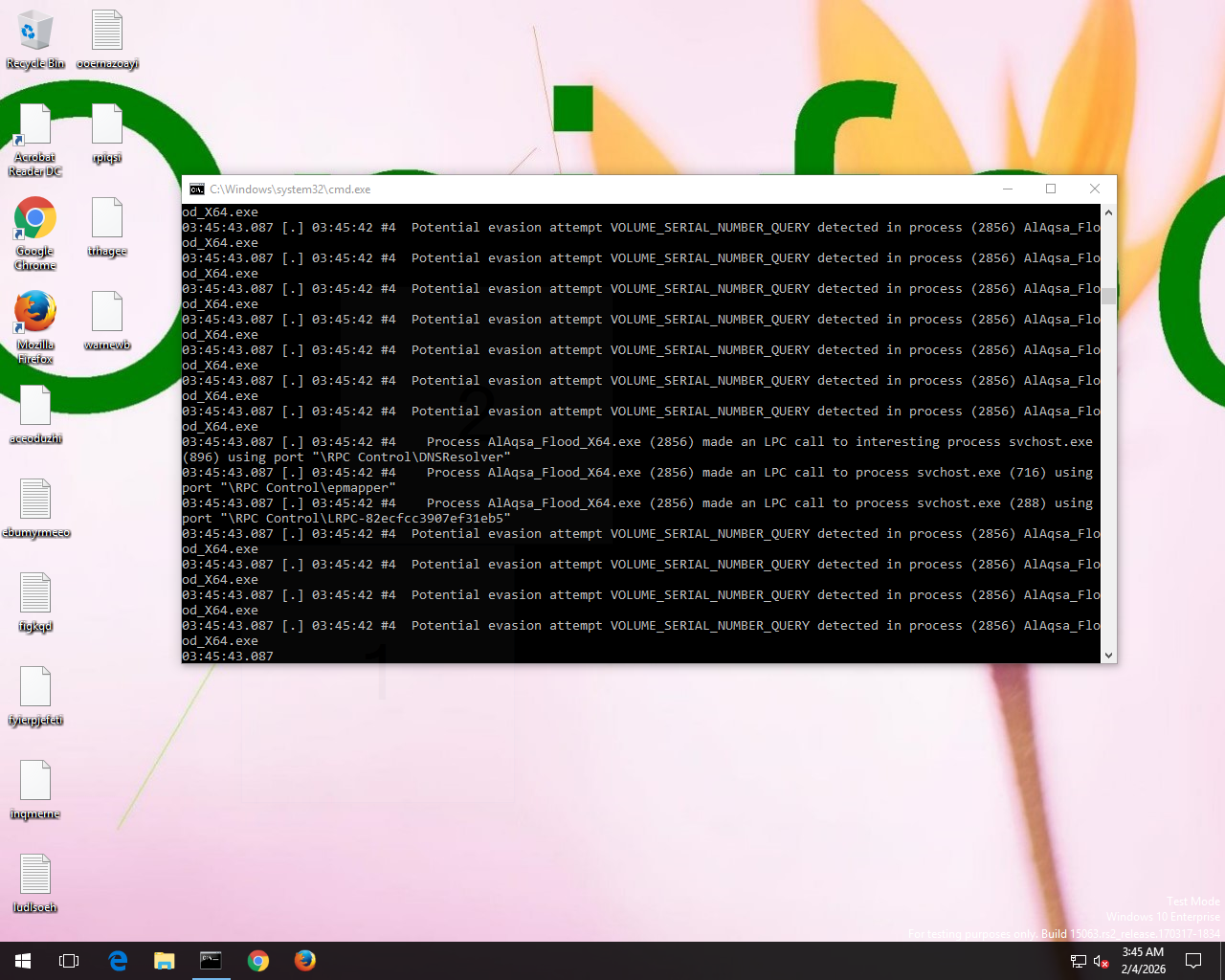Launch Microsoft Edge from the taskbar
This screenshot has height=980, width=1225.
(118, 961)
